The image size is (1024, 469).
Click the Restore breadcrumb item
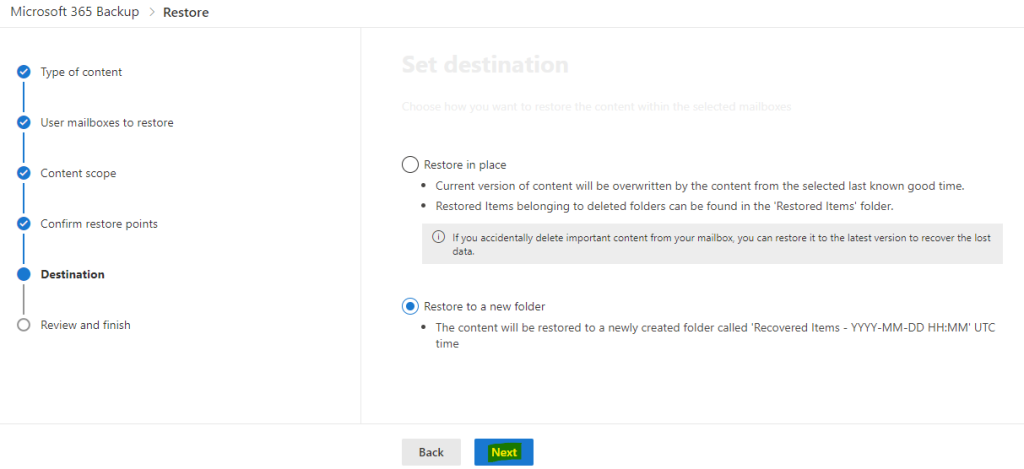(186, 12)
